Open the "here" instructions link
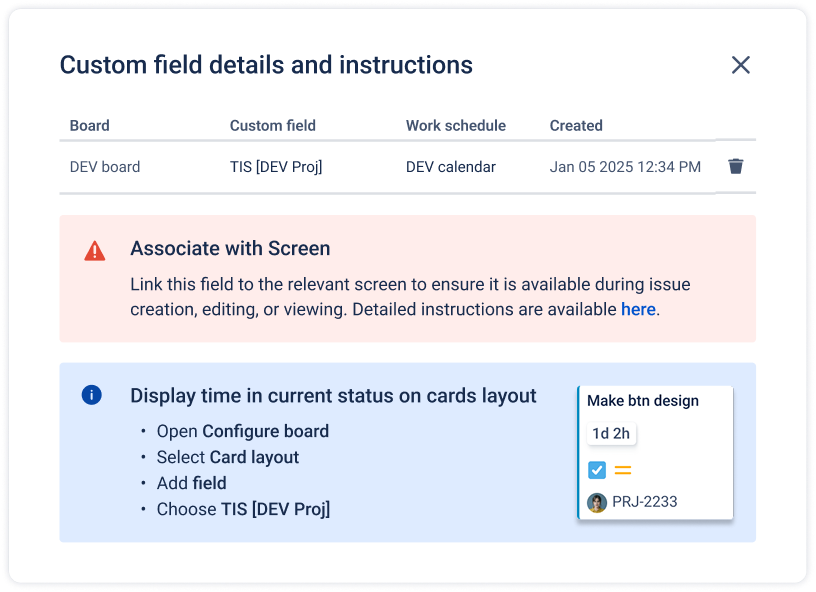This screenshot has height=592, width=816. (638, 309)
